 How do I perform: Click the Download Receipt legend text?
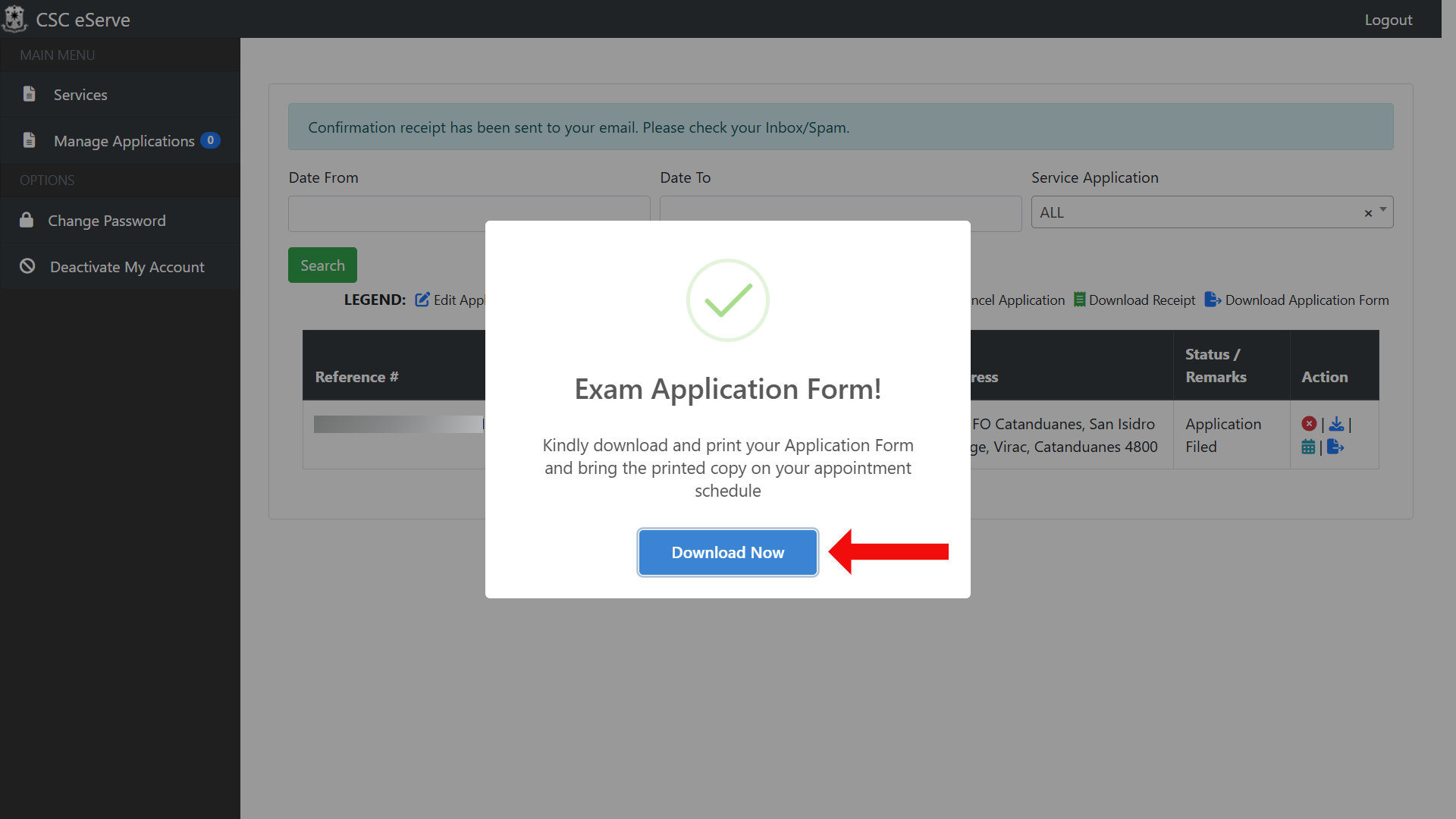[1142, 300]
